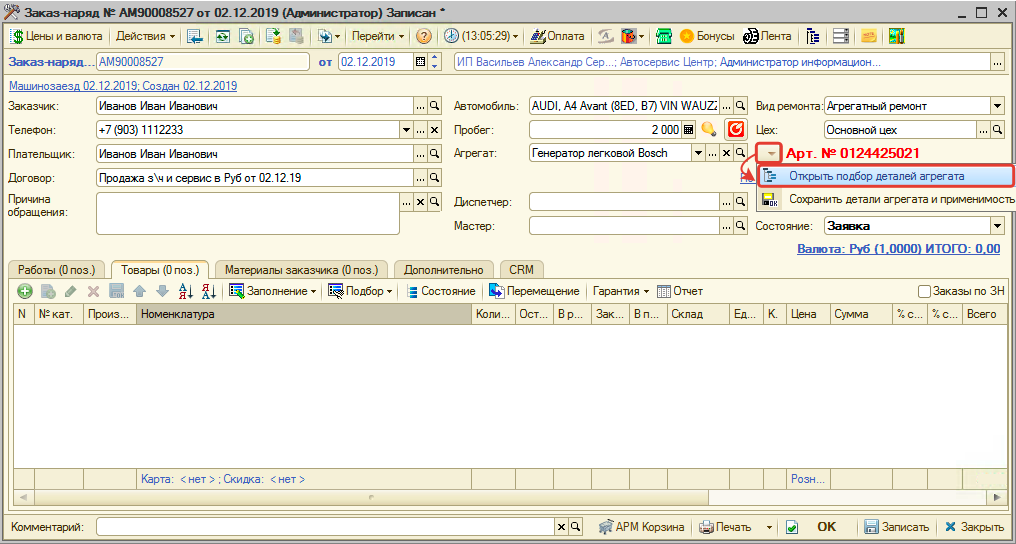Sort goods ascending with A-Z icon
The image size is (1016, 544).
click(185, 291)
